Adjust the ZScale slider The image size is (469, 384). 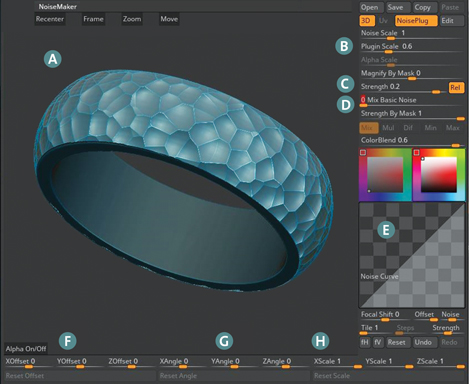coord(440,363)
